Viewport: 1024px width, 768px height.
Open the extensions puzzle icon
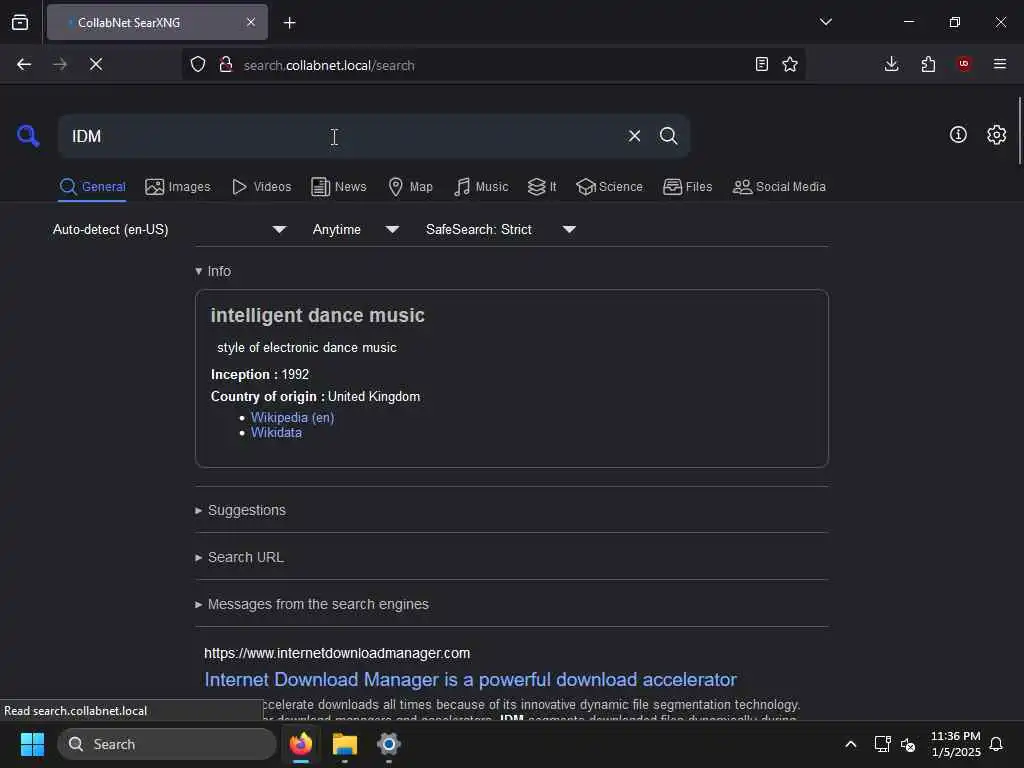tap(928, 64)
